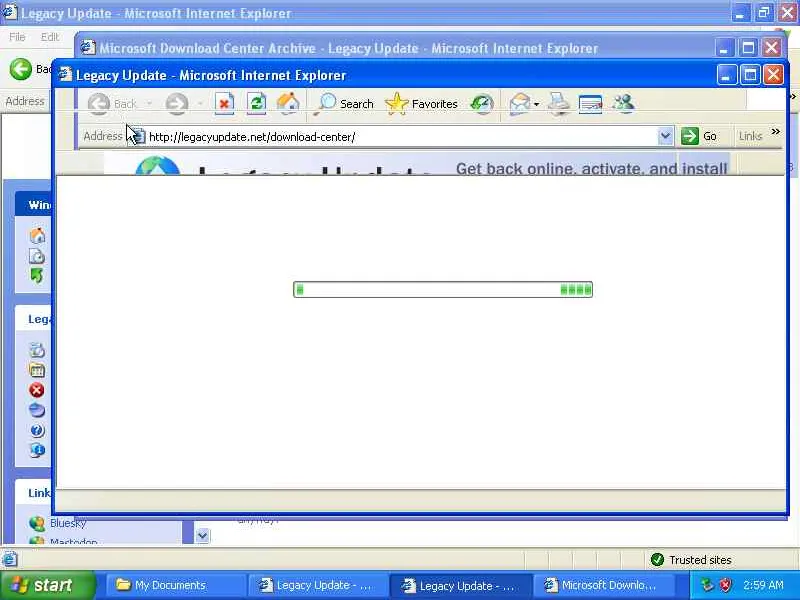
Task: Expand the Mail button dropdown arrow
Action: click(536, 104)
